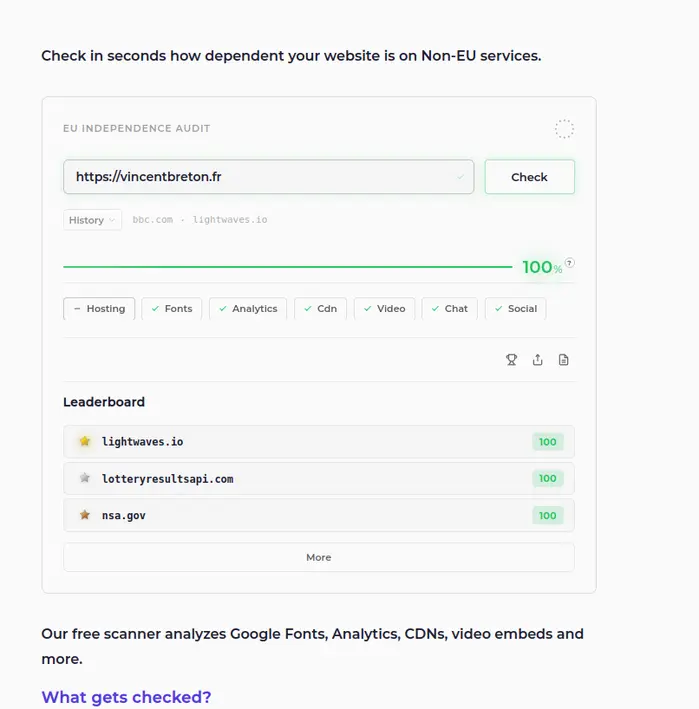Click bronze star beside nsa.gov
This screenshot has height=709, width=699.
coord(85,515)
